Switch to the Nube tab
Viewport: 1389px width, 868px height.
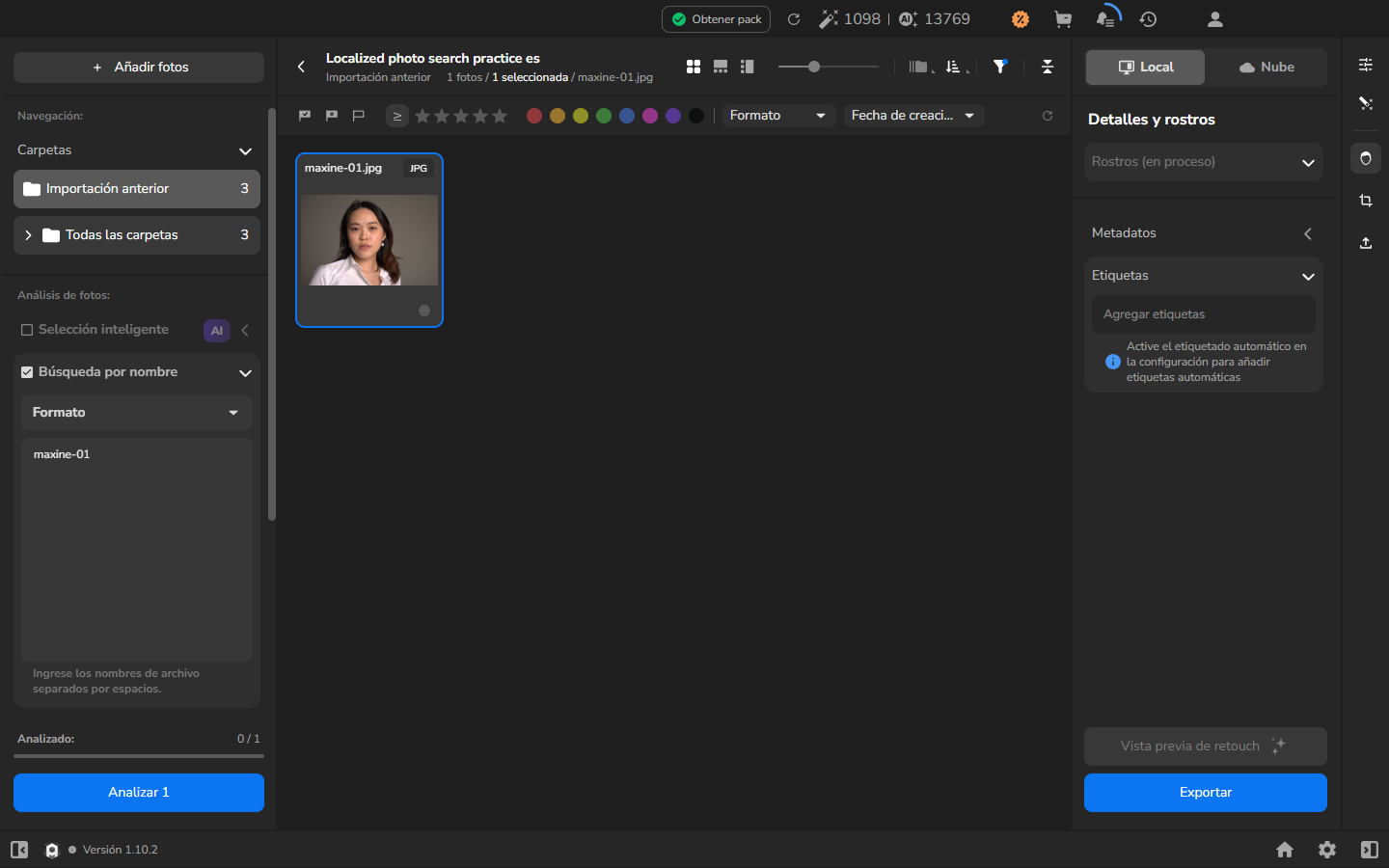(1266, 68)
